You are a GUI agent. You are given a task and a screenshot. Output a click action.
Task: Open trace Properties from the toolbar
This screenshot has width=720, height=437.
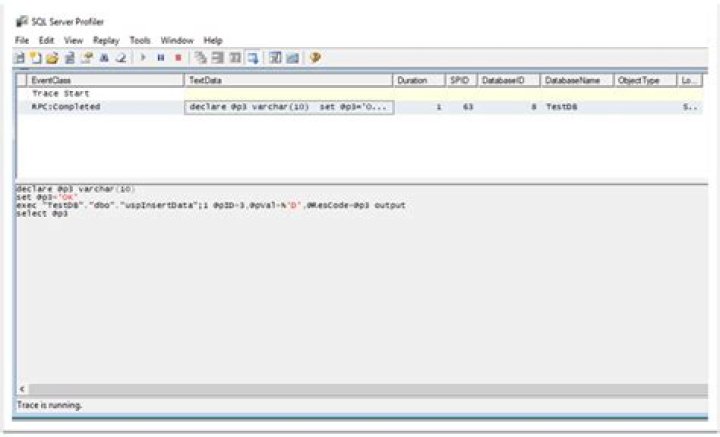[x=87, y=58]
